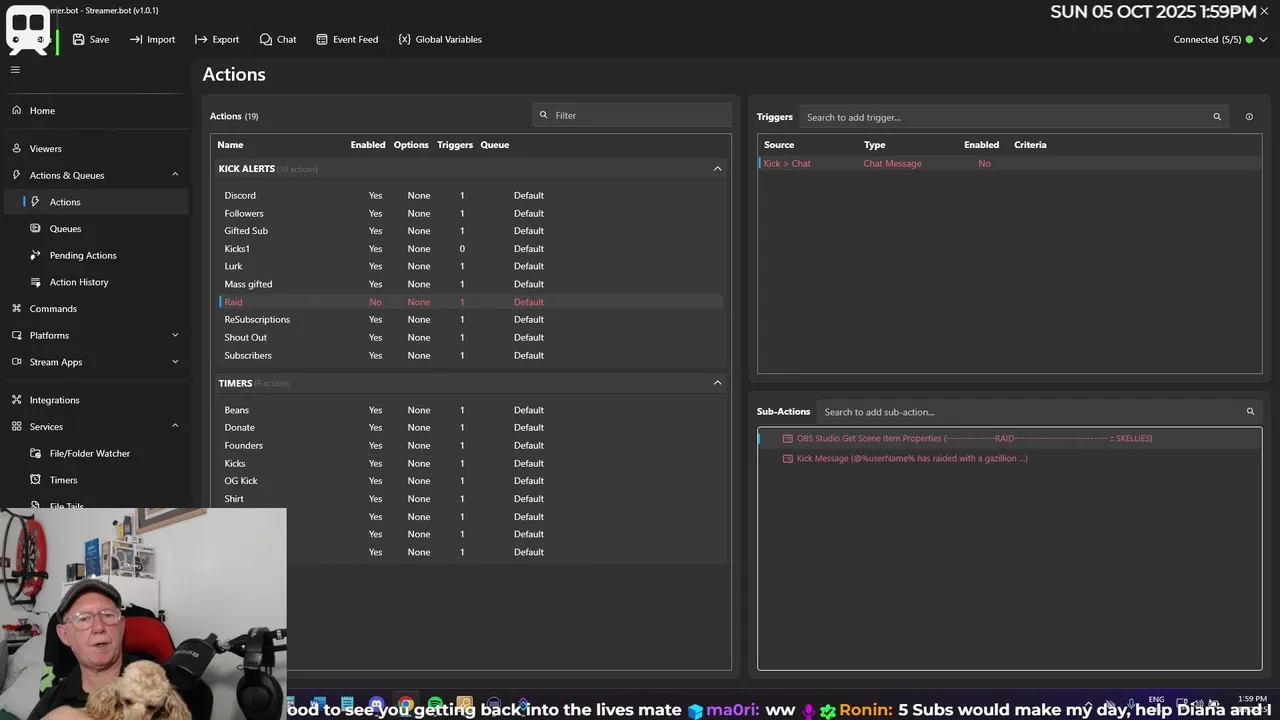Select the Followers action
1280x720 pixels.
470,213
